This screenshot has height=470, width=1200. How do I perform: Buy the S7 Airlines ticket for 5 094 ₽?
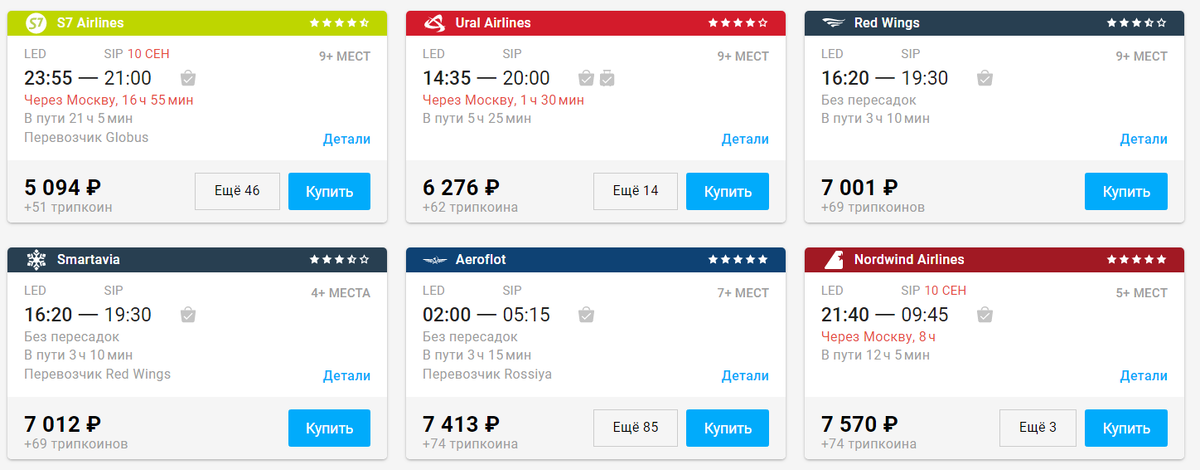click(330, 191)
